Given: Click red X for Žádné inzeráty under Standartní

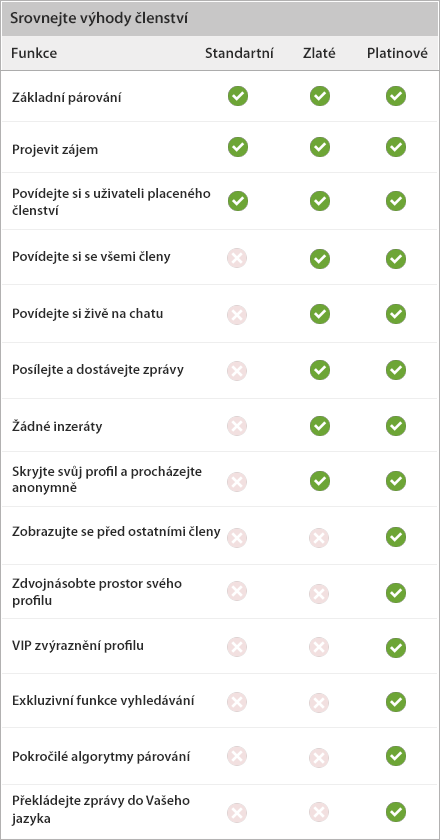Looking at the screenshot, I should coord(237,426).
